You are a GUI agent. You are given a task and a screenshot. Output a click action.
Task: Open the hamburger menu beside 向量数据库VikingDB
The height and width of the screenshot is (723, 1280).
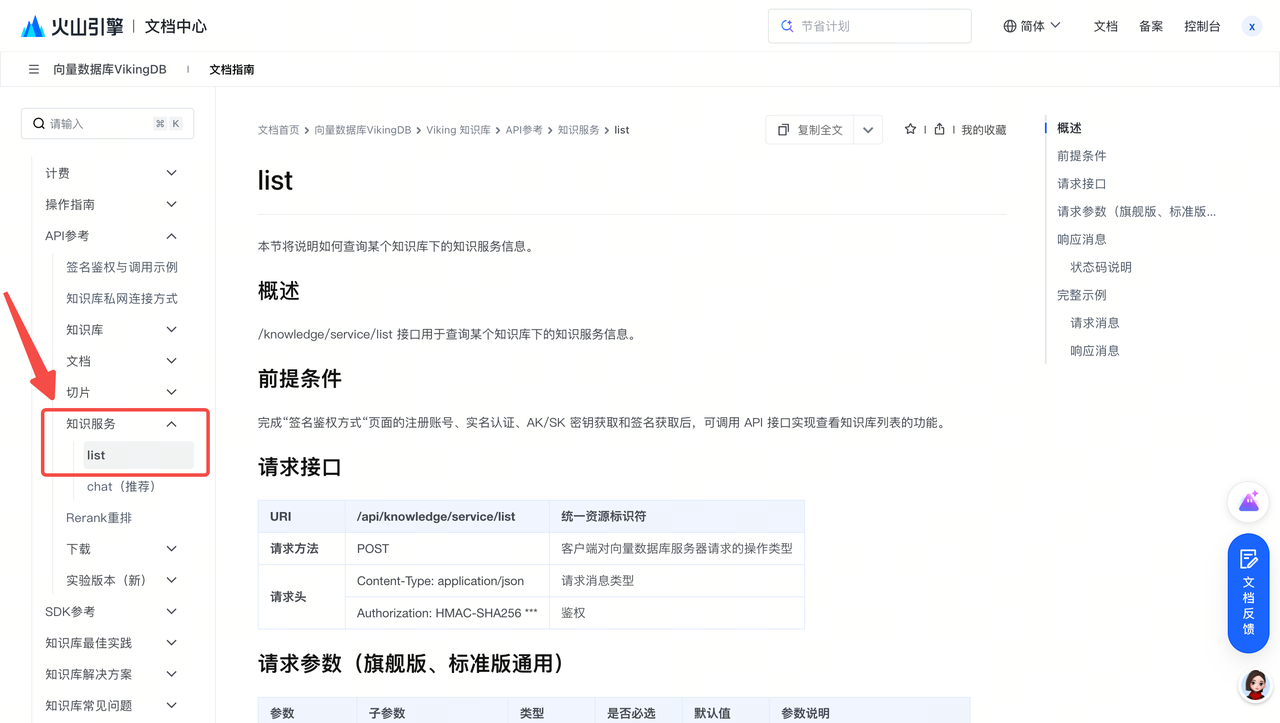[x=34, y=70]
